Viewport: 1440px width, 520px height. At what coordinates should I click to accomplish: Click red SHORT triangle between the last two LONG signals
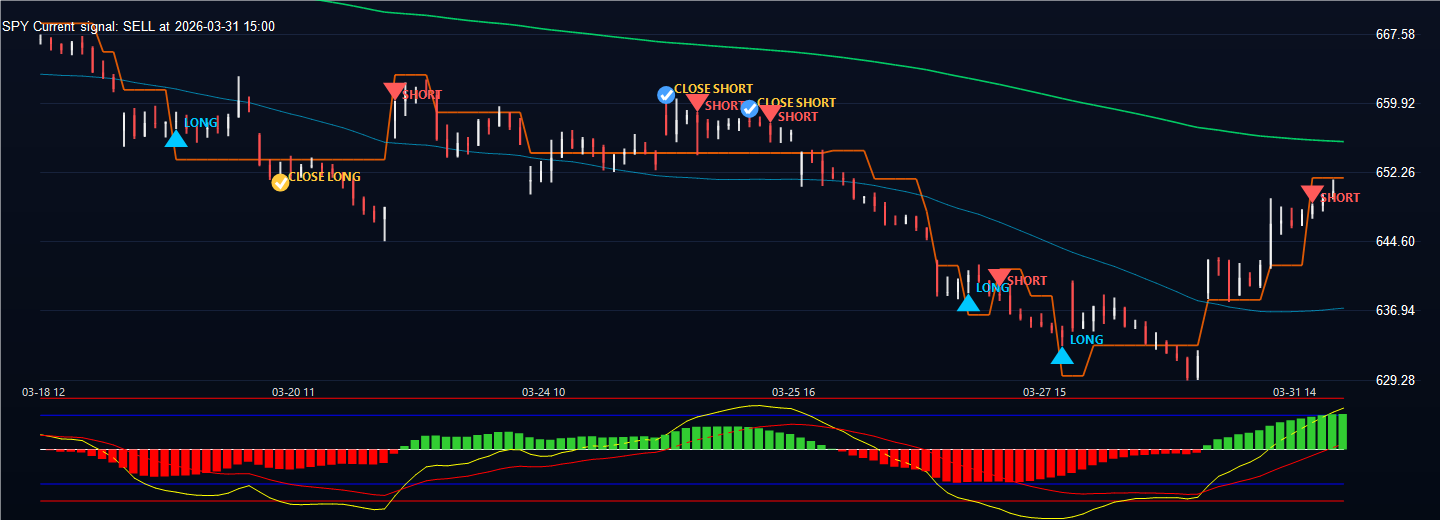[999, 277]
